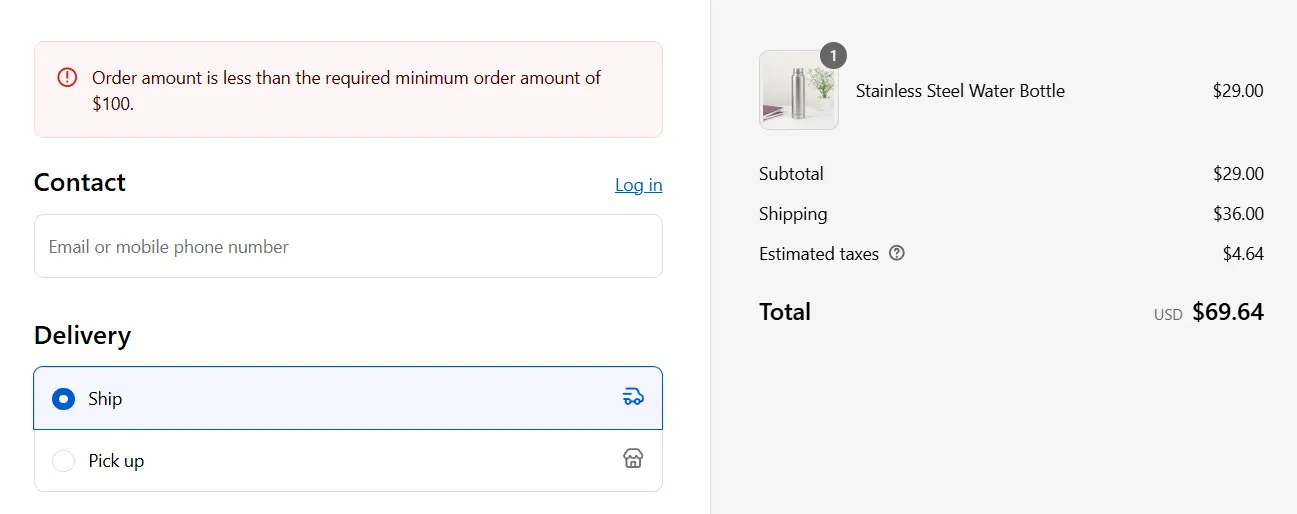The height and width of the screenshot is (514, 1297).
Task: Click the Estimated taxes label
Action: [x=818, y=254]
